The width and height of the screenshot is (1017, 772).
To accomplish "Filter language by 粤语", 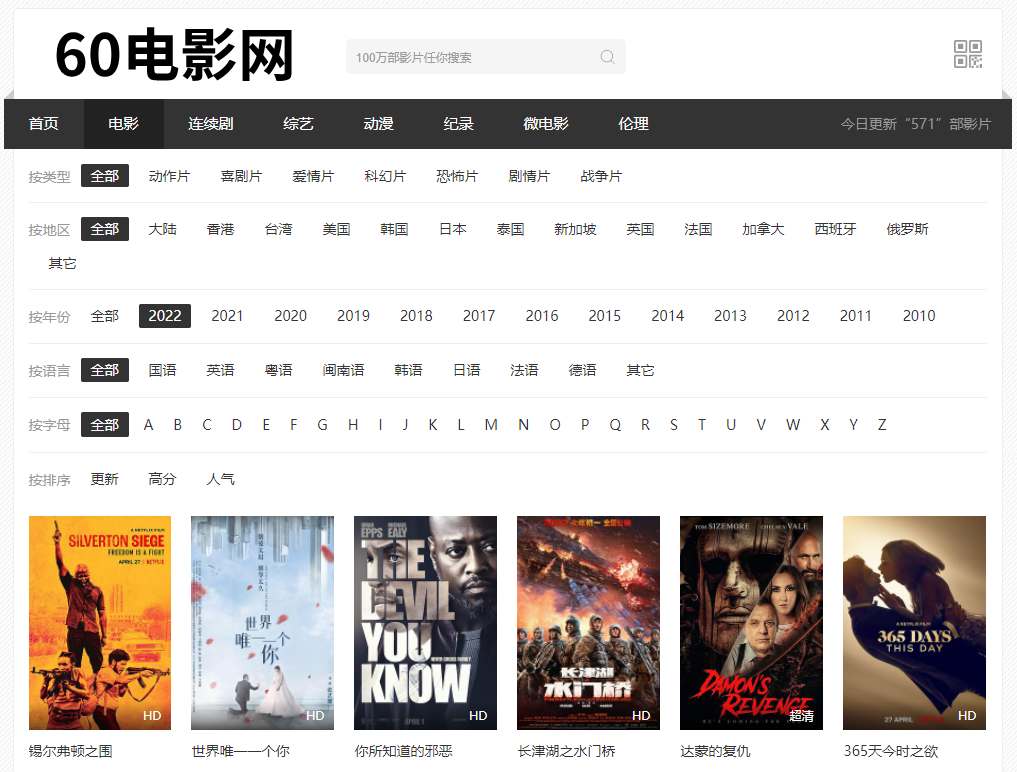I will tap(278, 370).
